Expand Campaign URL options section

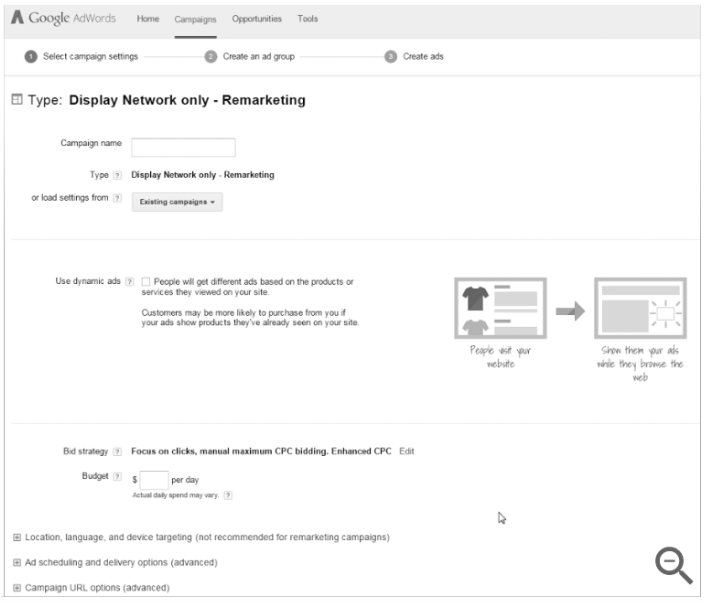pos(17,587)
